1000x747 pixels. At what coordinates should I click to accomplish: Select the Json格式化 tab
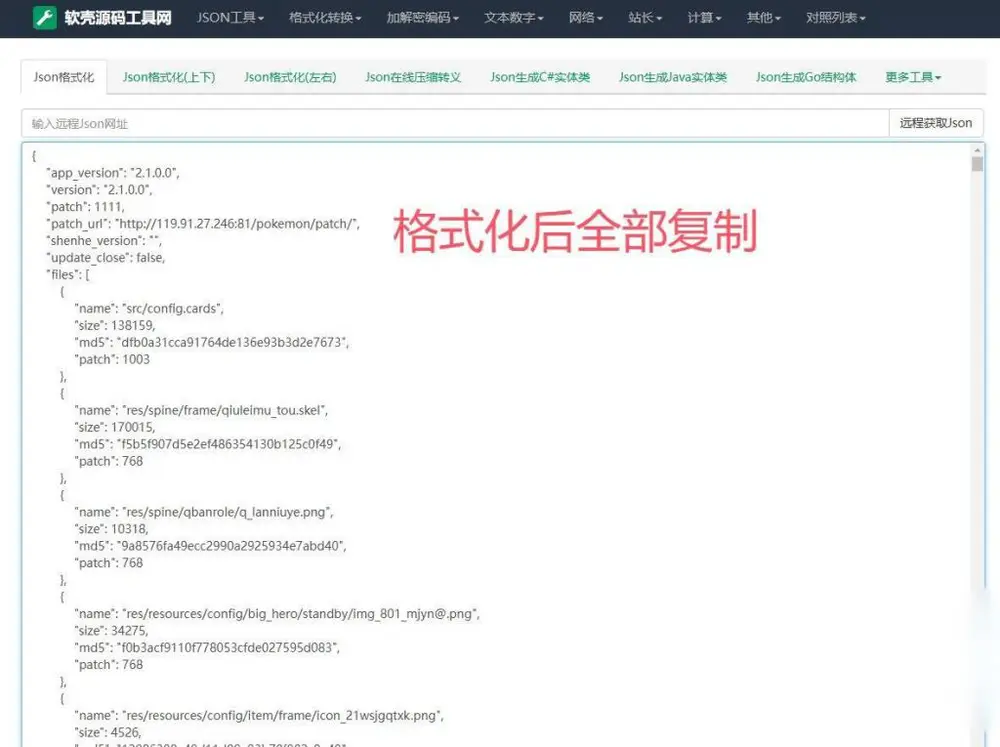64,77
